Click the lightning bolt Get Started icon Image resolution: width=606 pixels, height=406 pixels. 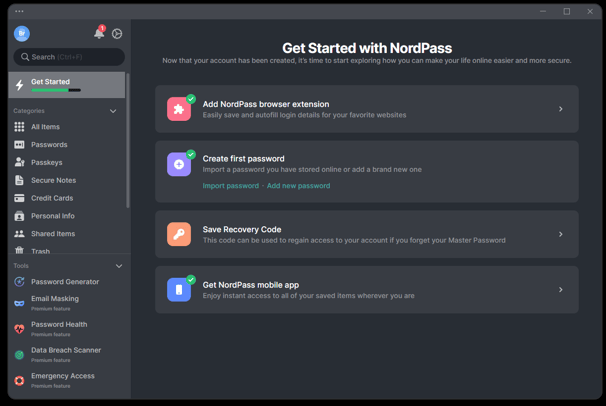click(x=19, y=85)
